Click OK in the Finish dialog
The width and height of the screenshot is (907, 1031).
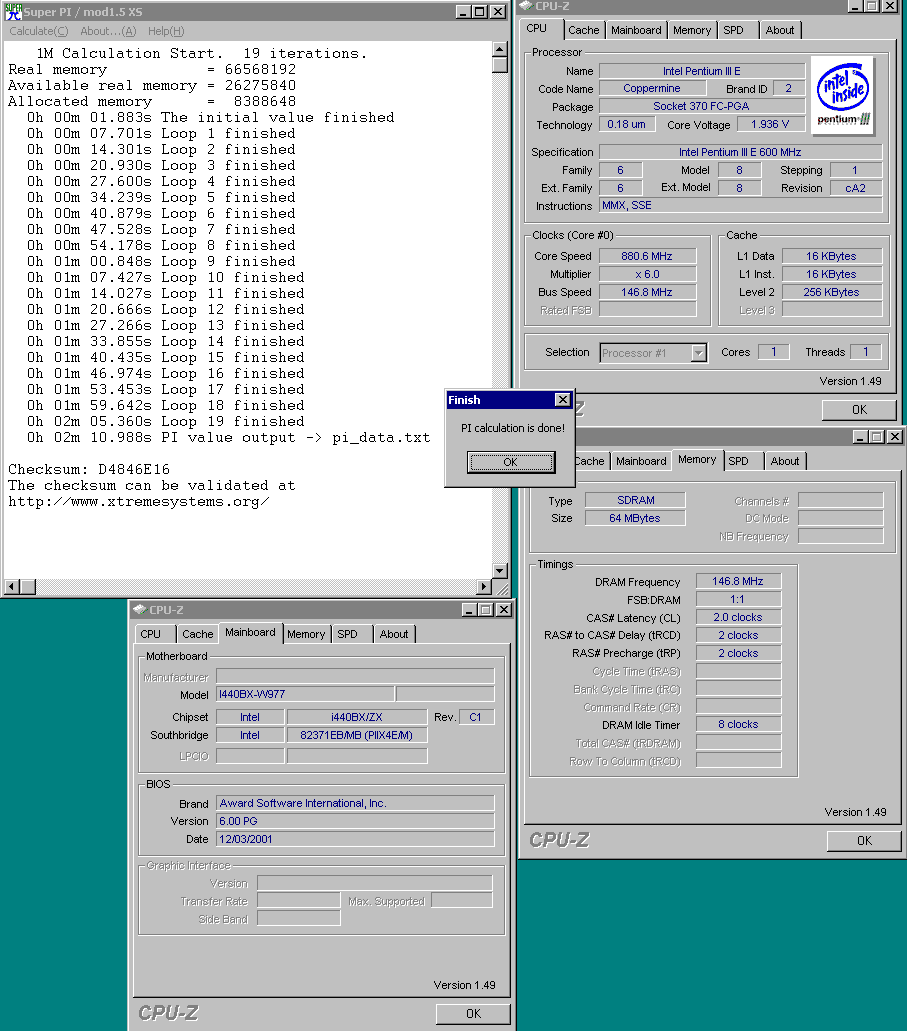click(511, 462)
